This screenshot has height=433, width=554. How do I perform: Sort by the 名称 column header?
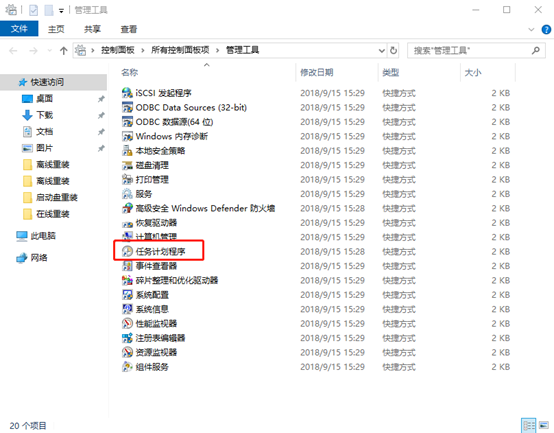point(129,72)
